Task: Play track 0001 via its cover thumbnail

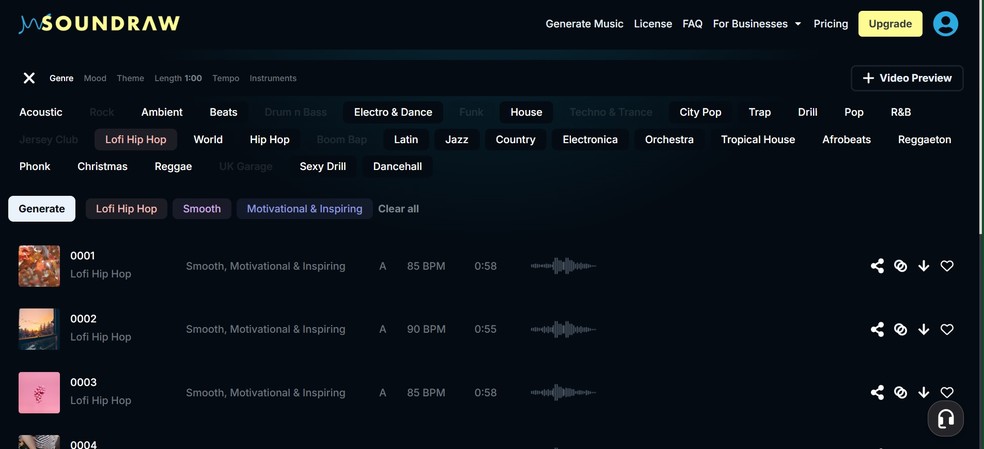Action: pyautogui.click(x=39, y=266)
